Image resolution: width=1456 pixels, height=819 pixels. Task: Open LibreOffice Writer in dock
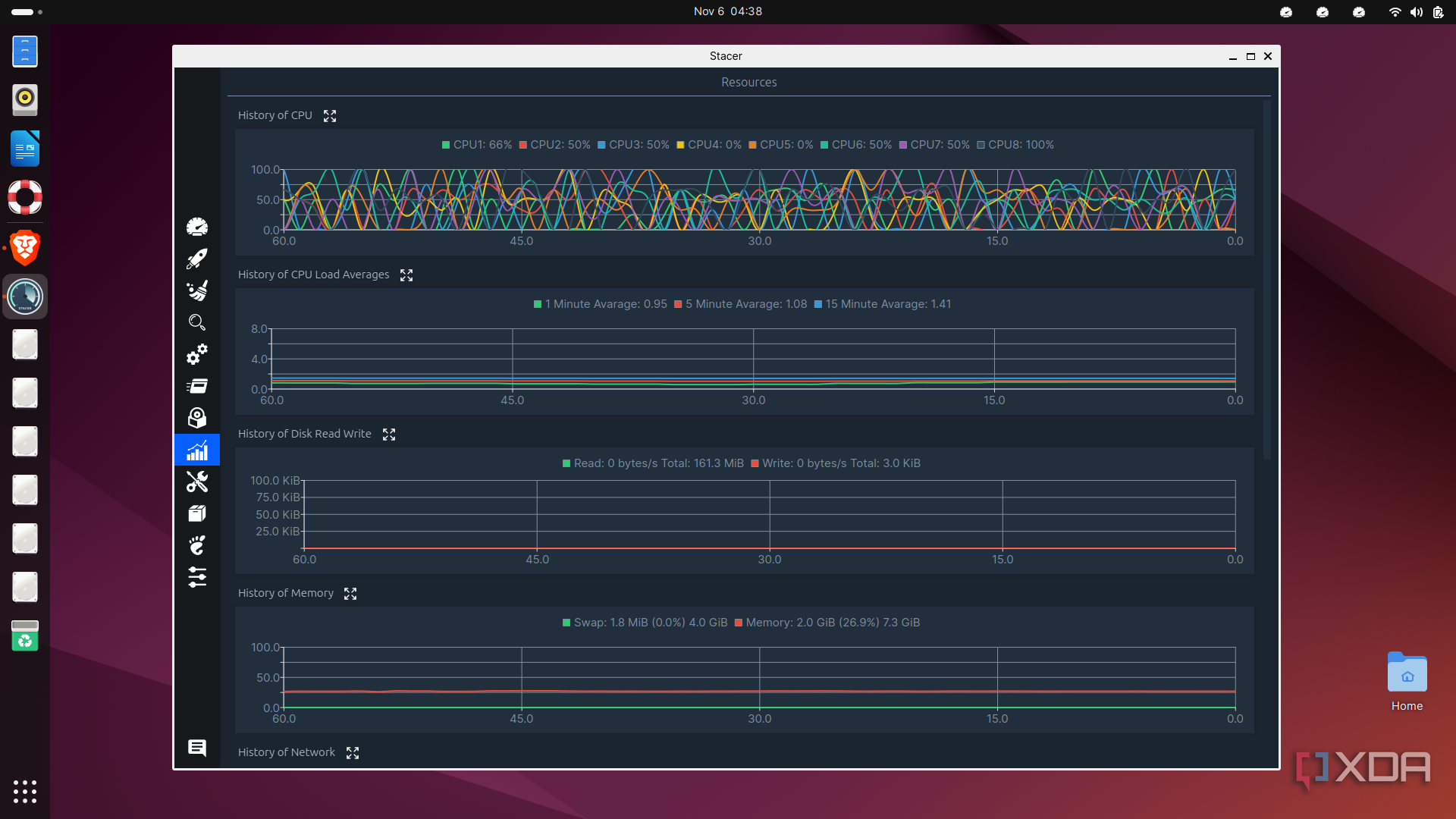pyautogui.click(x=25, y=149)
